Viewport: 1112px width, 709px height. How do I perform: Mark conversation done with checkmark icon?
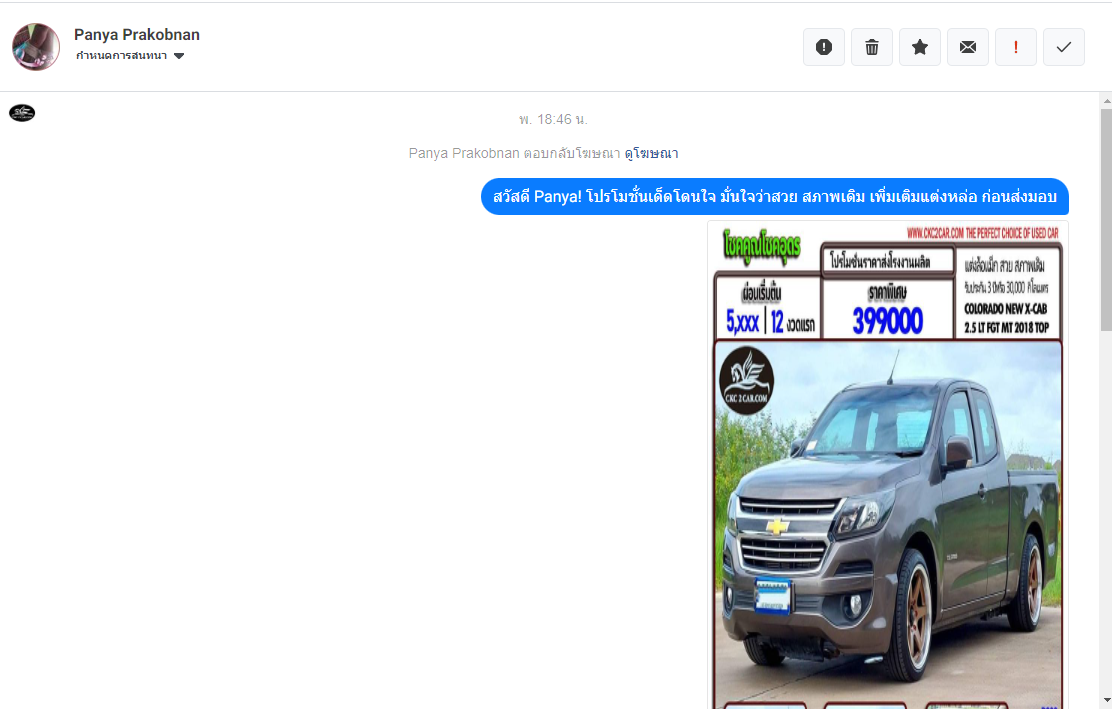tap(1064, 47)
